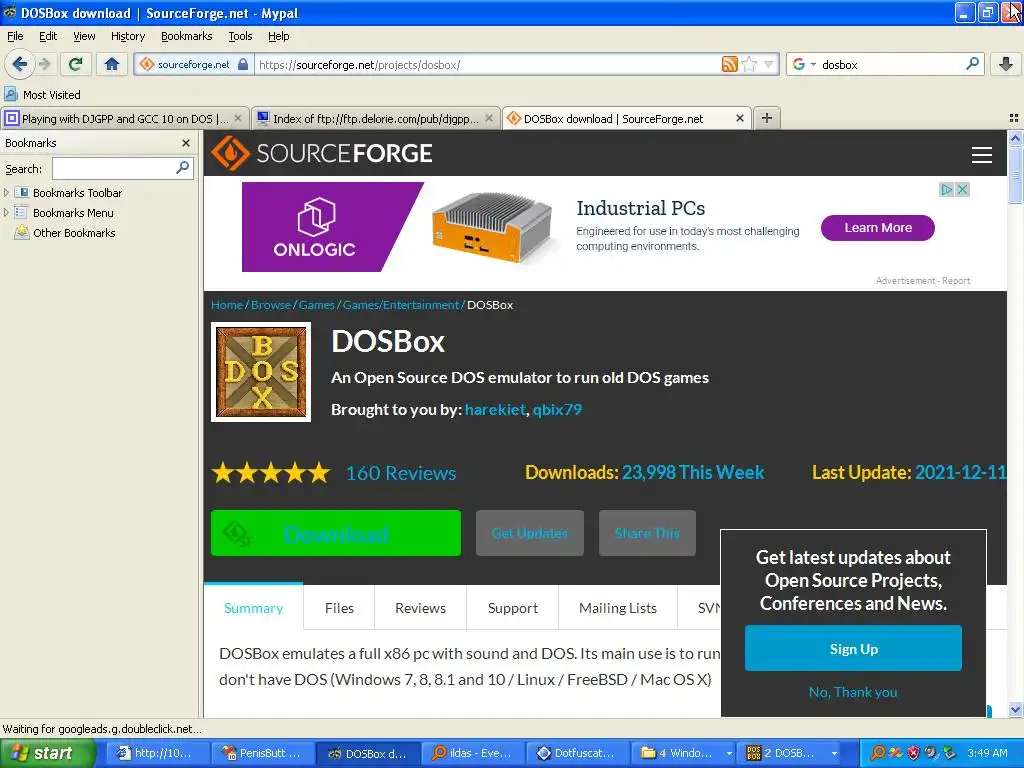Click the Browse breadcrumb link
The height and width of the screenshot is (768, 1024).
(271, 305)
